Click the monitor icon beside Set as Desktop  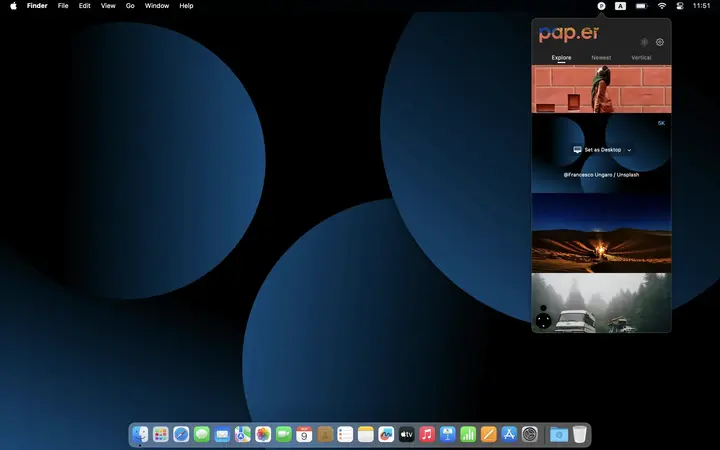[x=577, y=150]
